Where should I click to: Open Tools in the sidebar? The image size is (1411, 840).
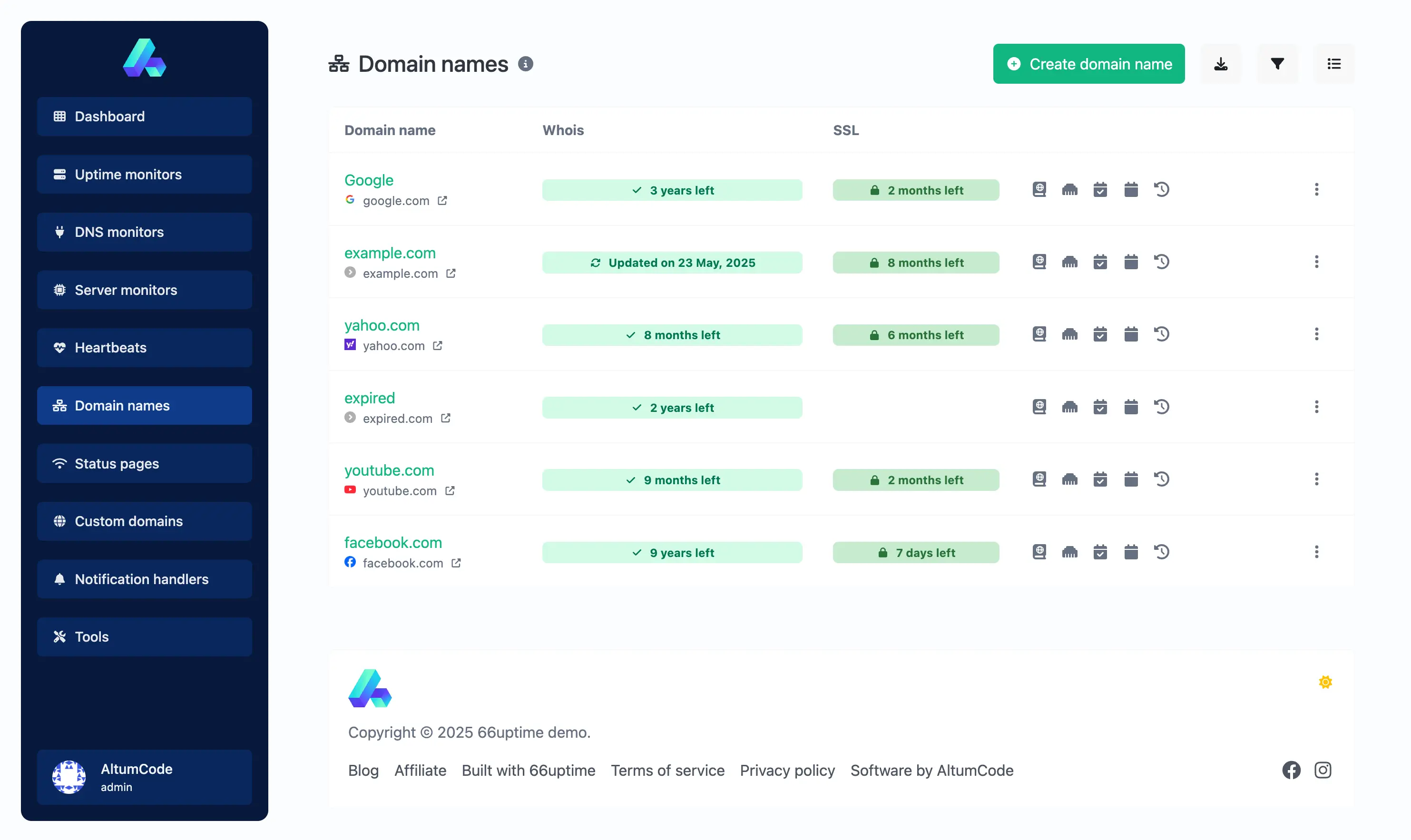point(144,637)
